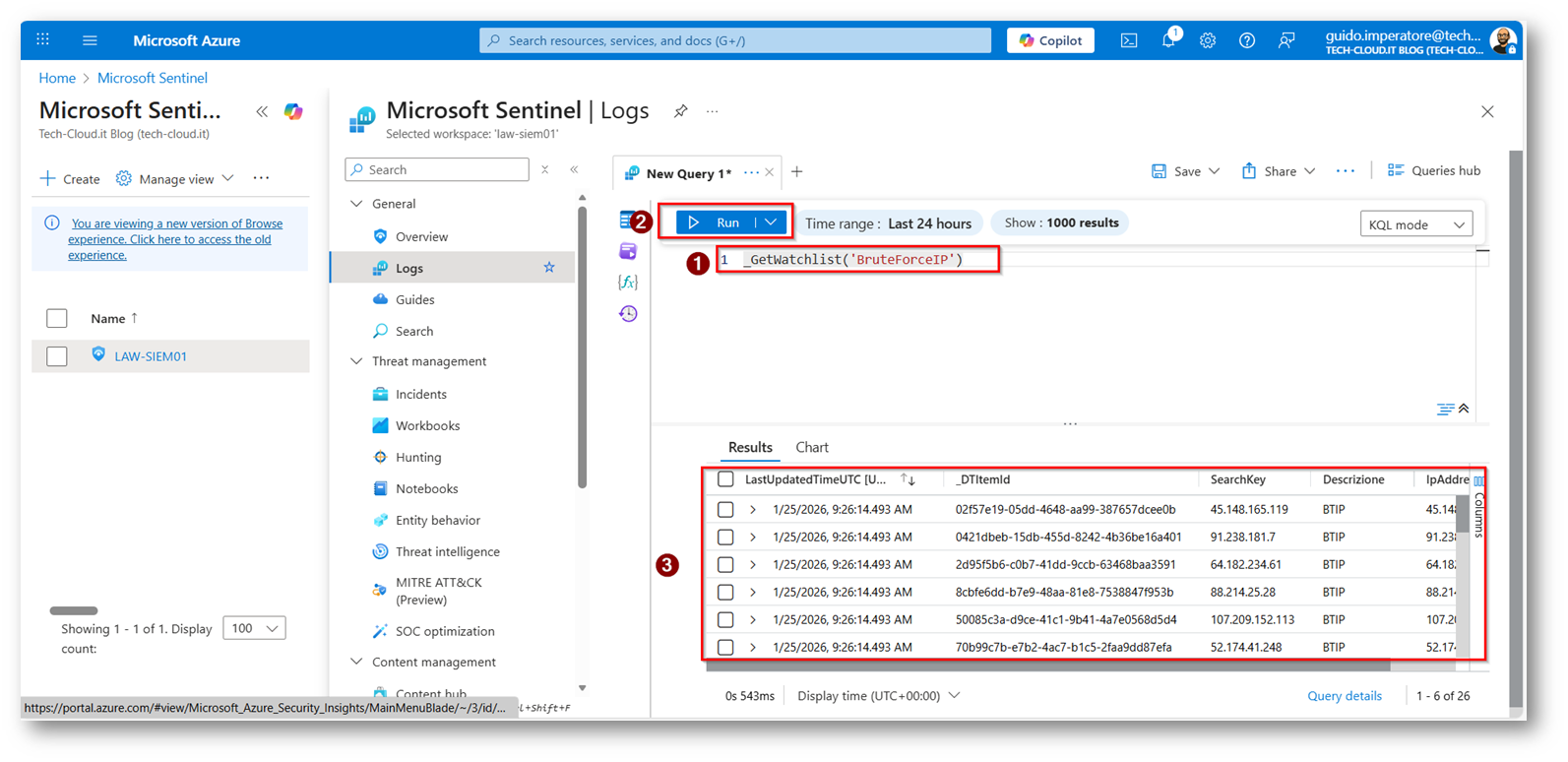The width and height of the screenshot is (1568, 762).
Task: Open Incidents in the Sentinel menu
Action: [420, 394]
